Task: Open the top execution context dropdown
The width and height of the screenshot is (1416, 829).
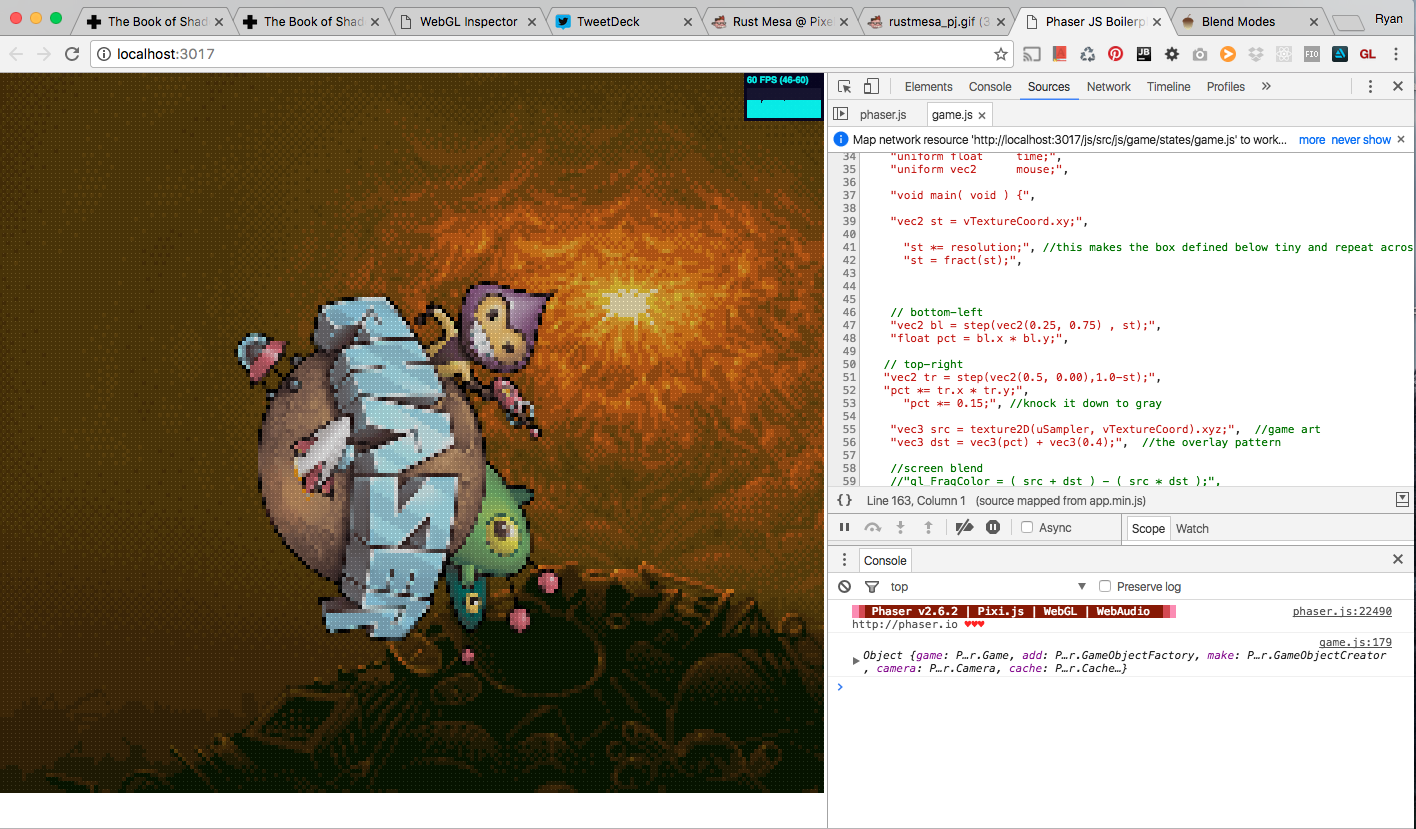Action: pyautogui.click(x=988, y=587)
